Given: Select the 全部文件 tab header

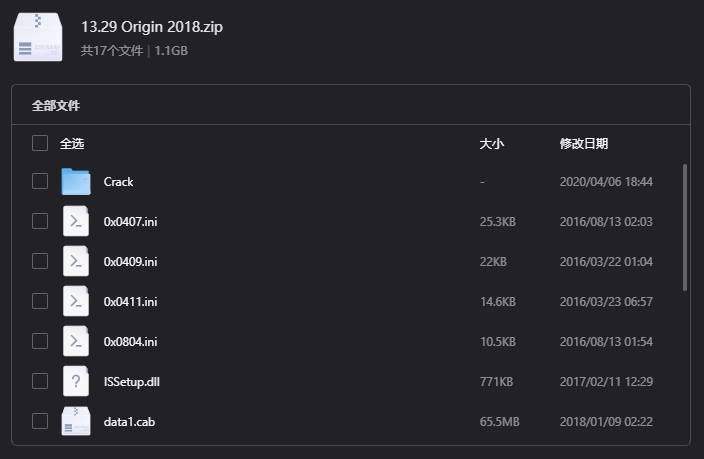Looking at the screenshot, I should pyautogui.click(x=56, y=106).
